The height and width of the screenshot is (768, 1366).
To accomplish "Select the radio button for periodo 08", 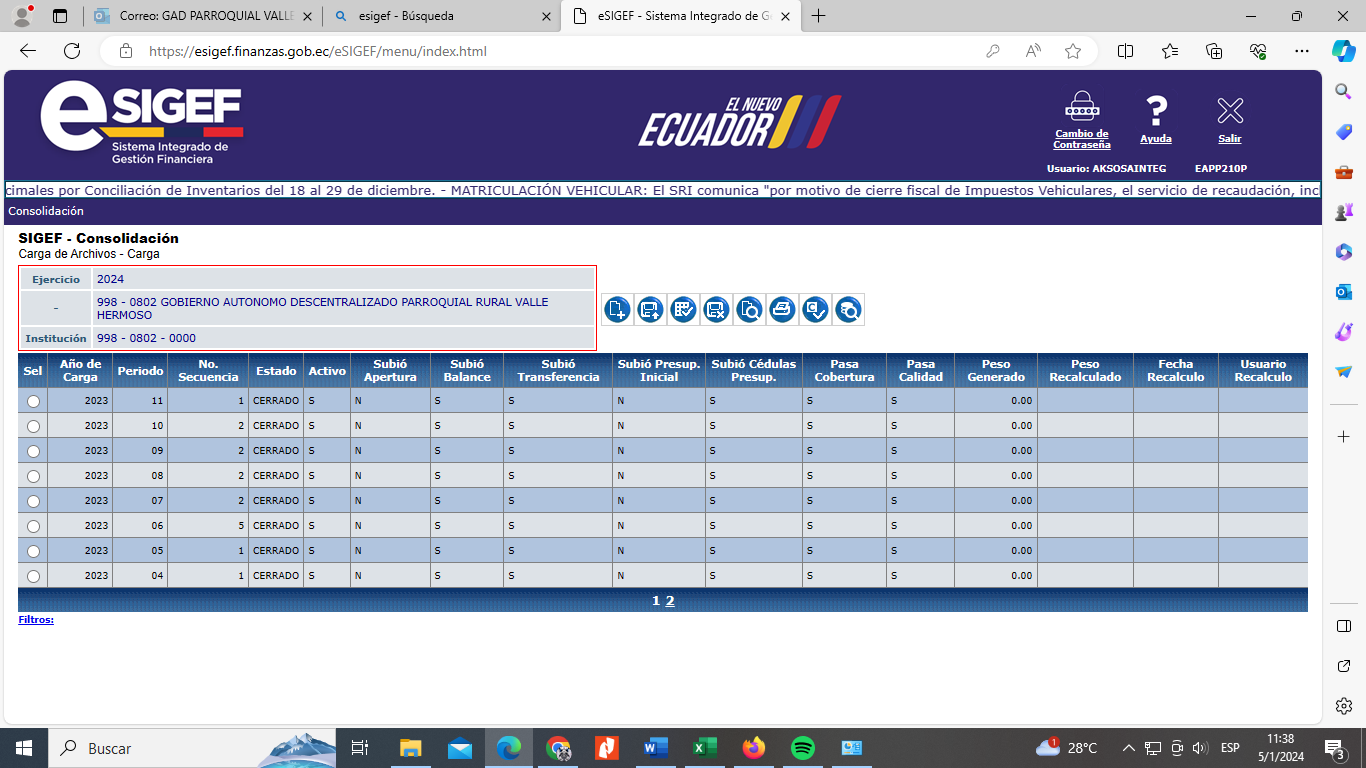I will click(33, 476).
